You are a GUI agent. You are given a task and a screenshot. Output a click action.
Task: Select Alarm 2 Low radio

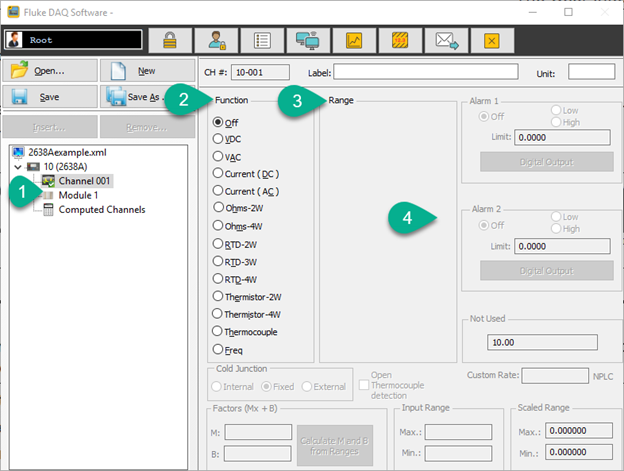click(x=556, y=216)
